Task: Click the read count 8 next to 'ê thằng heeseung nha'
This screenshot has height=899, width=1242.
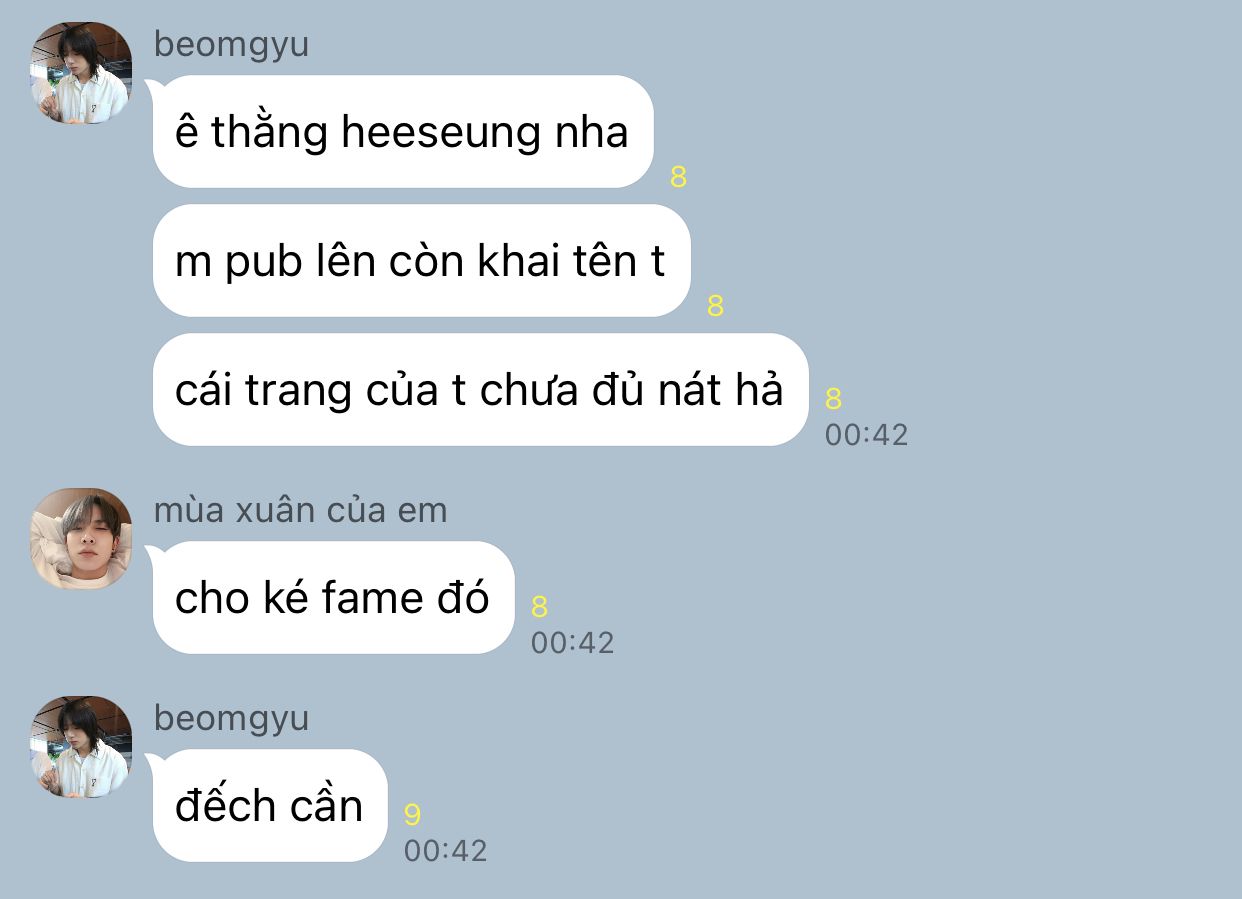Action: (x=679, y=178)
